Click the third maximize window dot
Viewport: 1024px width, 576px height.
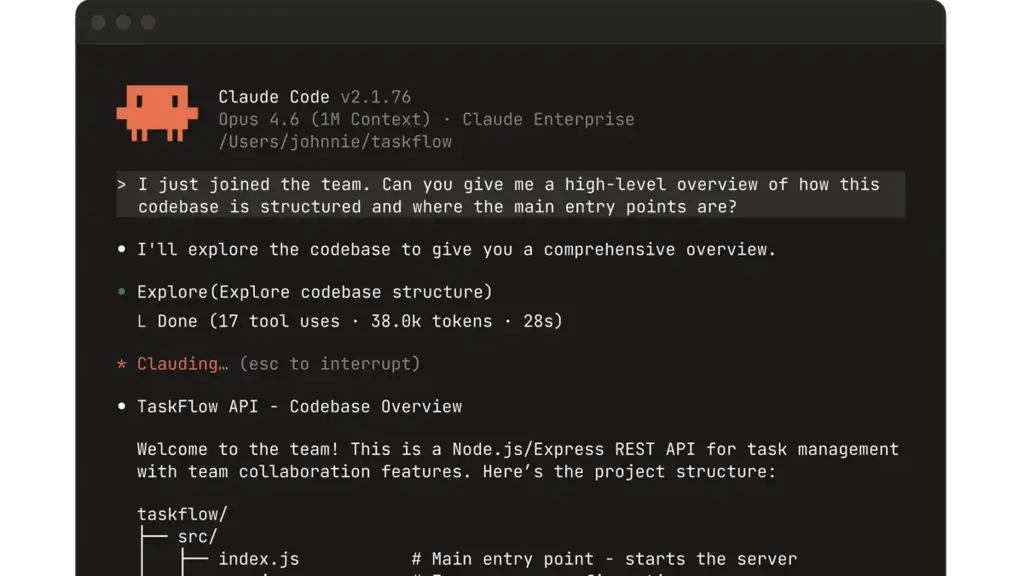pos(148,22)
